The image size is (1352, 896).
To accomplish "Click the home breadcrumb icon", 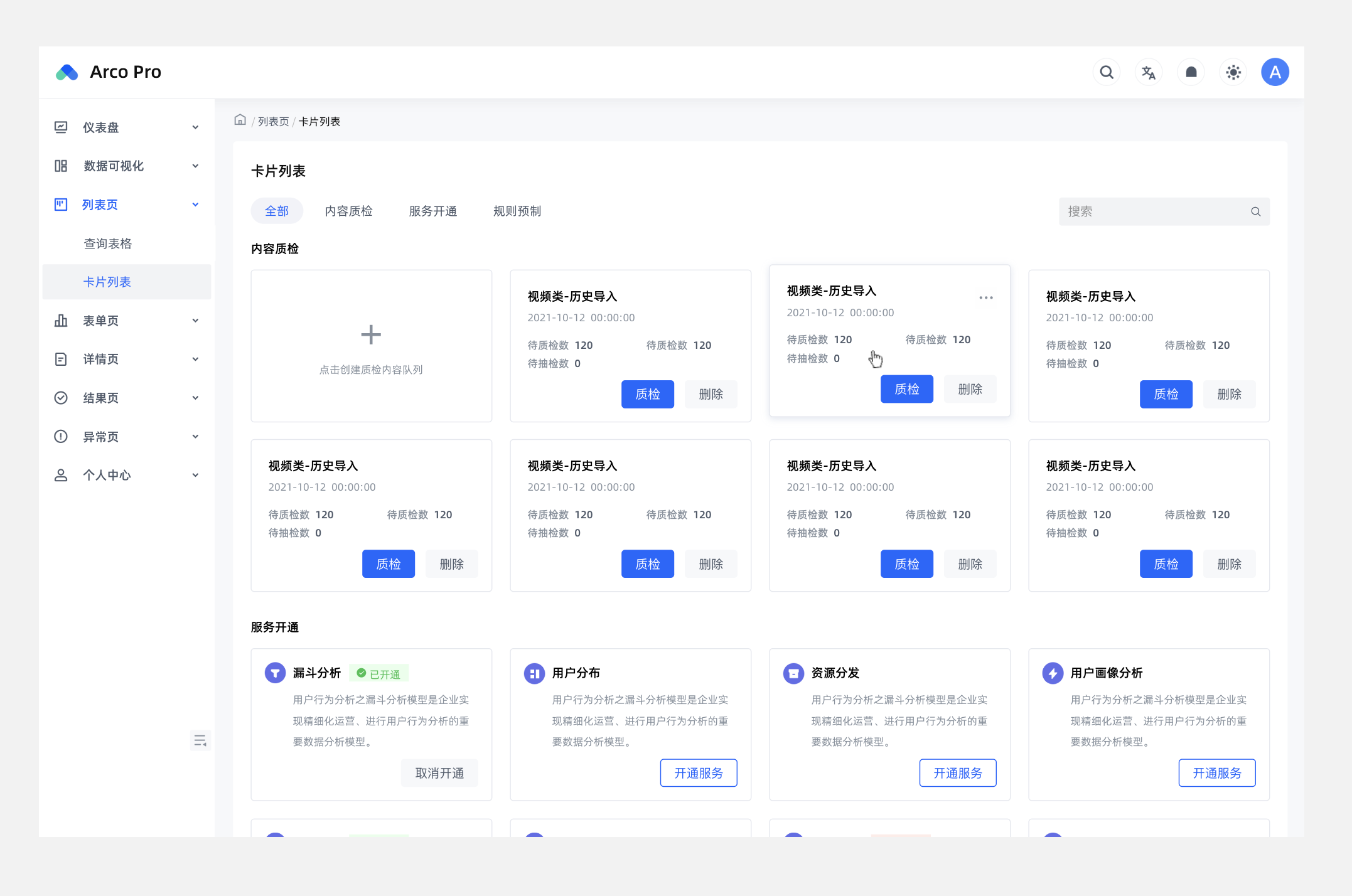I will (x=240, y=120).
